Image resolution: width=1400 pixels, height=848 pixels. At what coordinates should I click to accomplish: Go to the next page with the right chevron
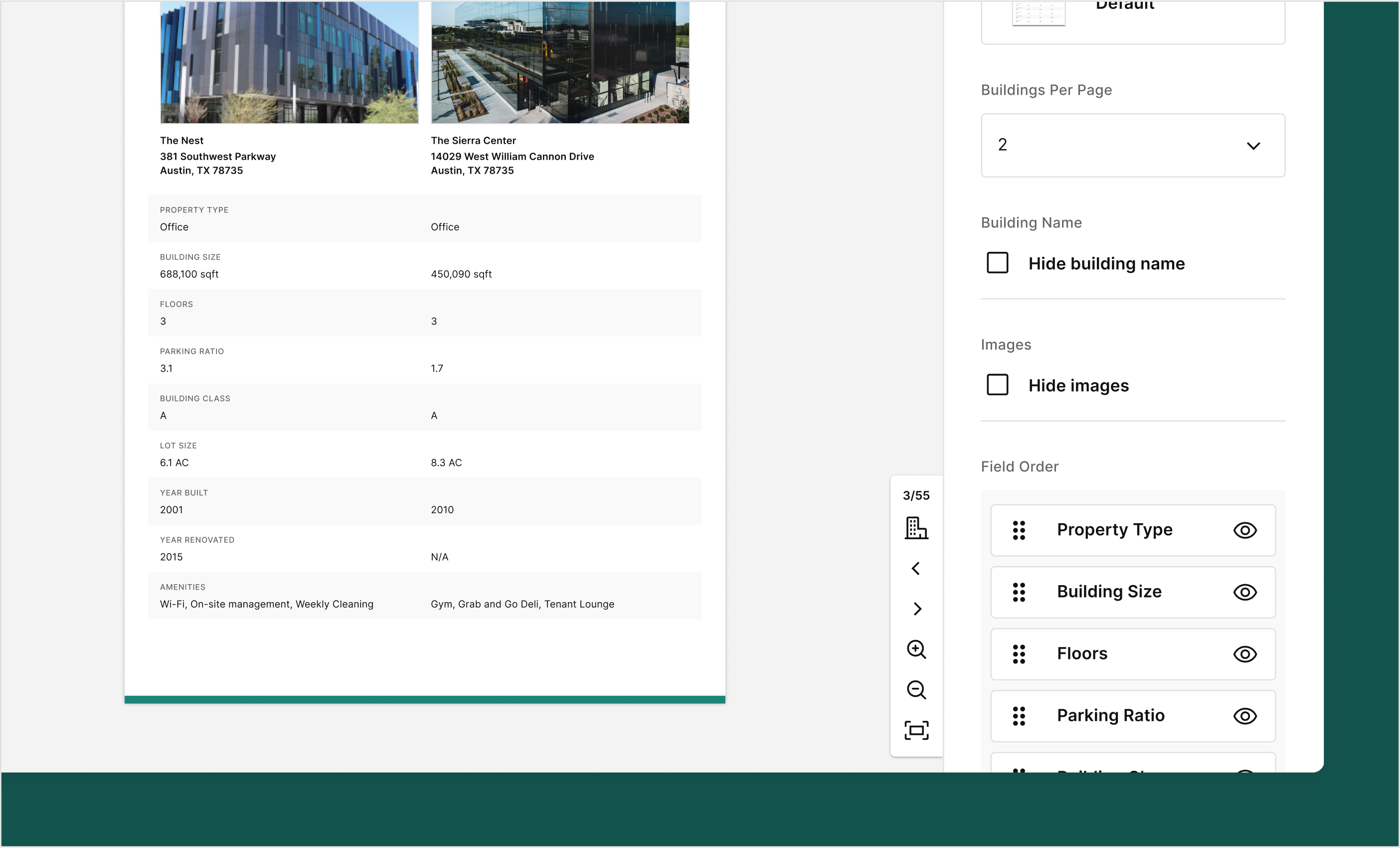pyautogui.click(x=916, y=609)
